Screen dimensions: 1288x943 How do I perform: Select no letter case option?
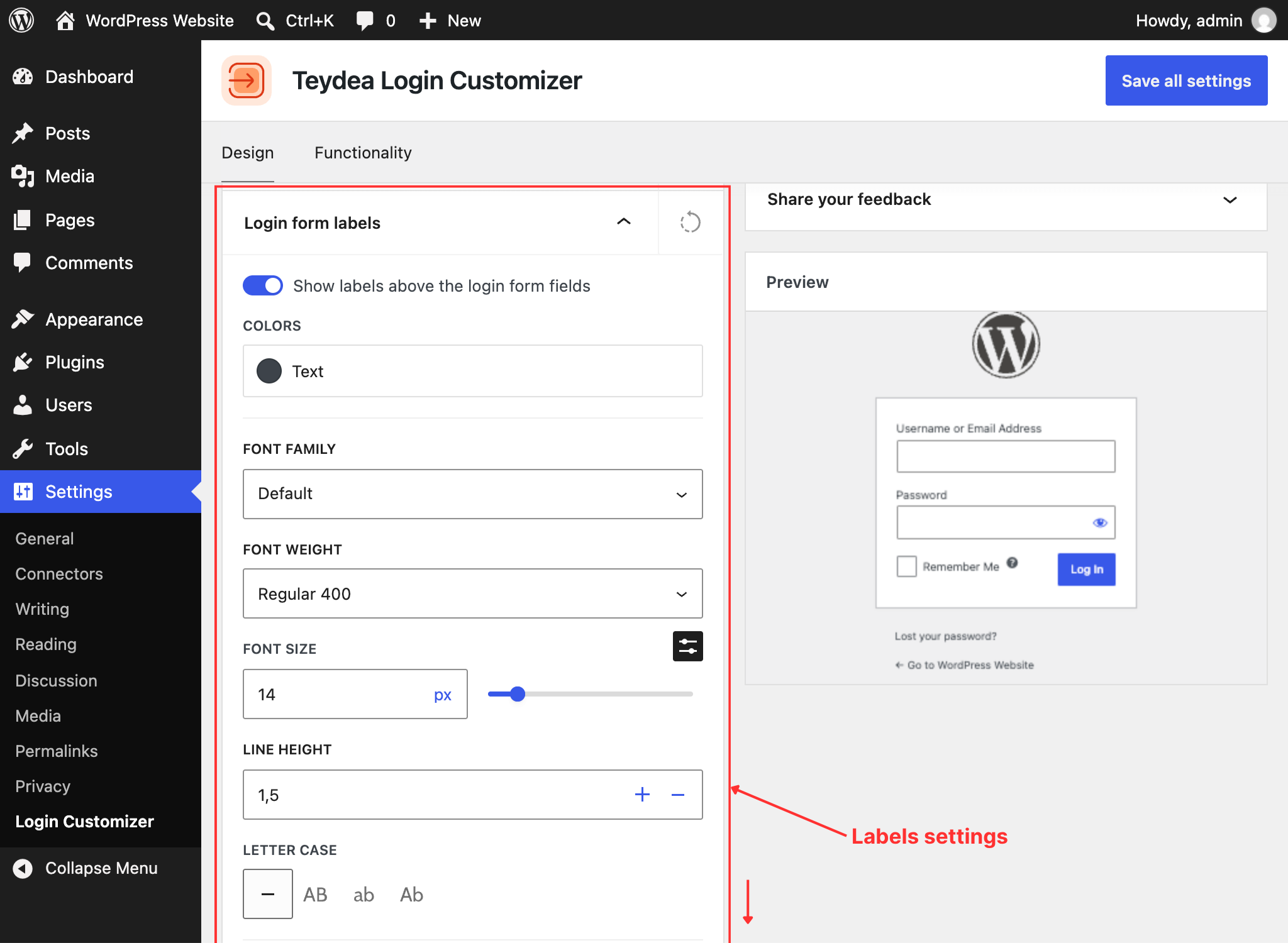(267, 894)
